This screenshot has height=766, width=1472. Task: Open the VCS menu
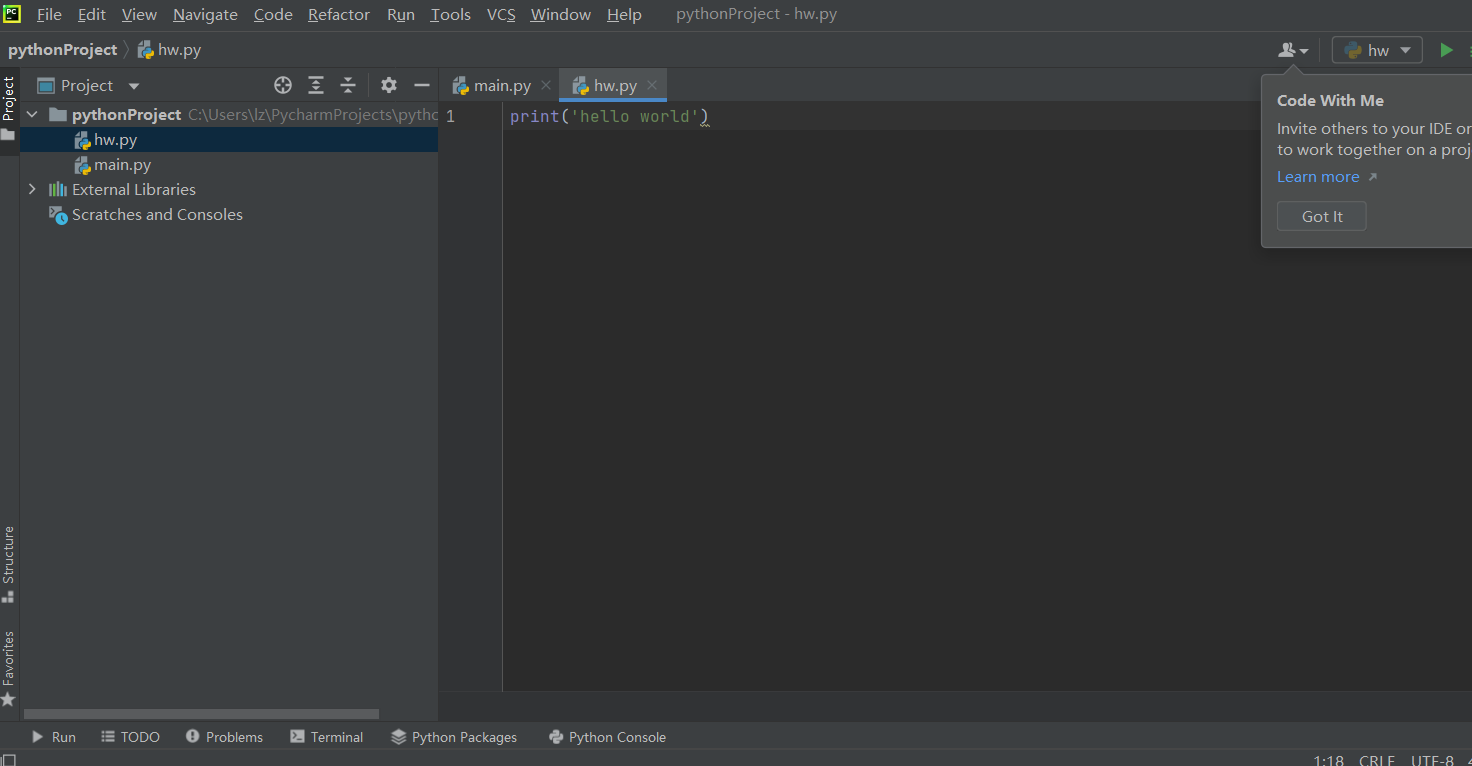(x=501, y=15)
